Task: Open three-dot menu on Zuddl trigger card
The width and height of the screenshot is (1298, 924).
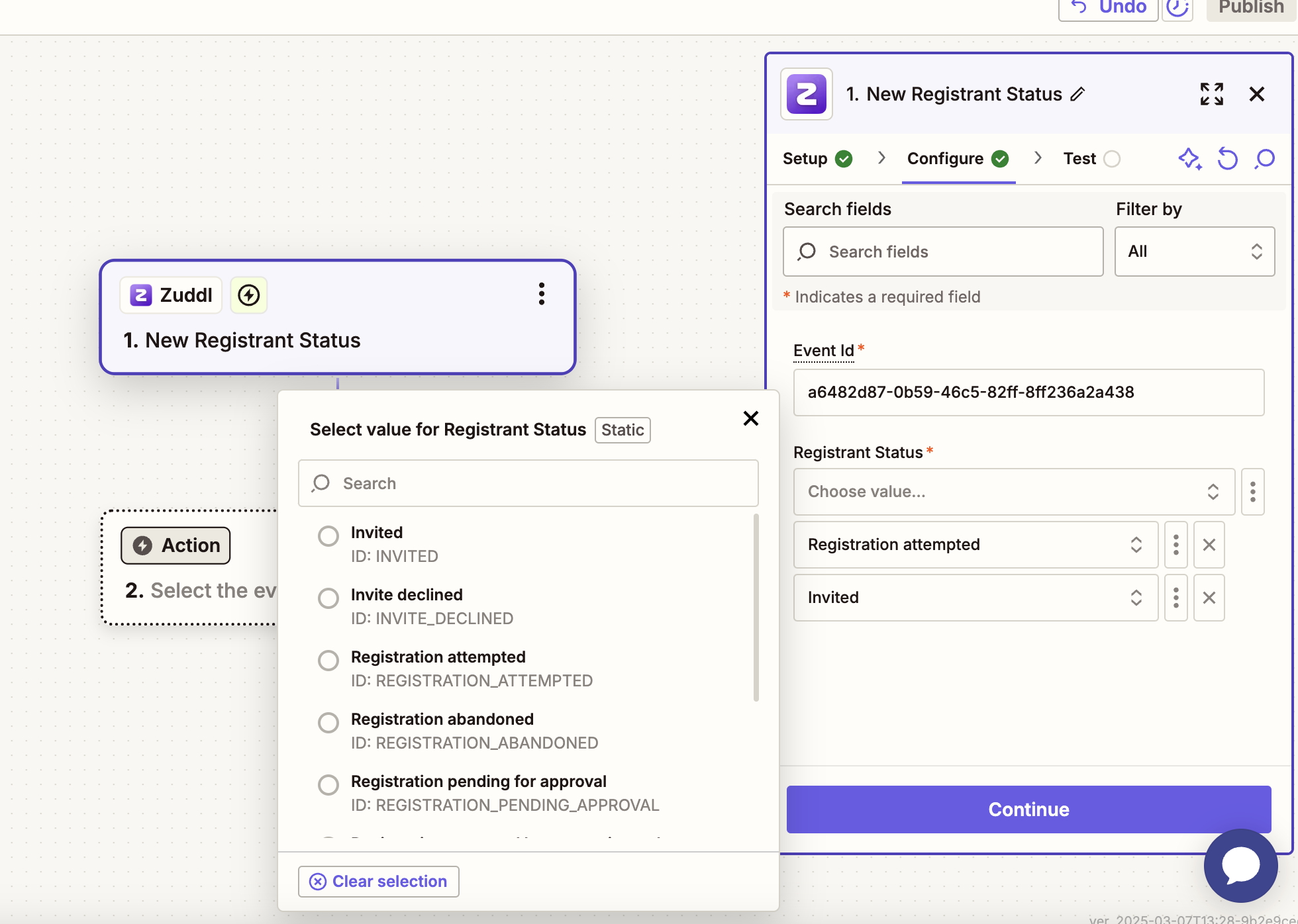Action: (x=542, y=294)
